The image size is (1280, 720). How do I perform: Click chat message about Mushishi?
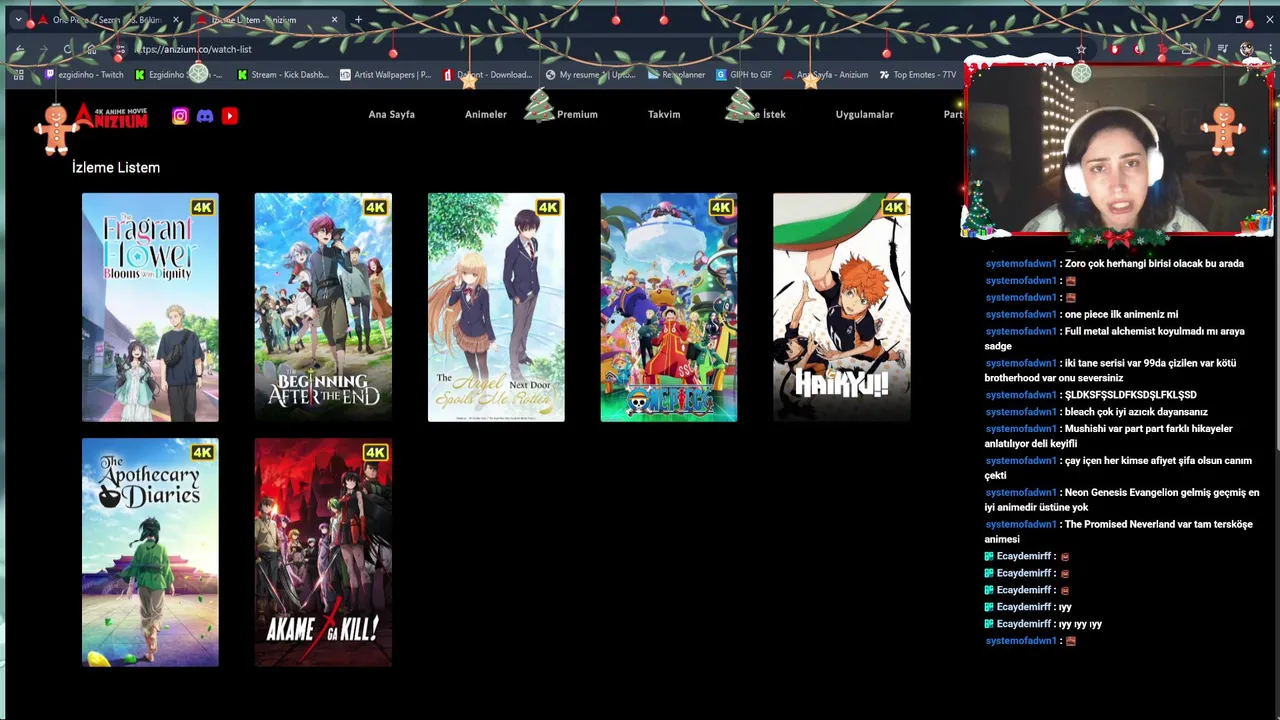pyautogui.click(x=1108, y=436)
